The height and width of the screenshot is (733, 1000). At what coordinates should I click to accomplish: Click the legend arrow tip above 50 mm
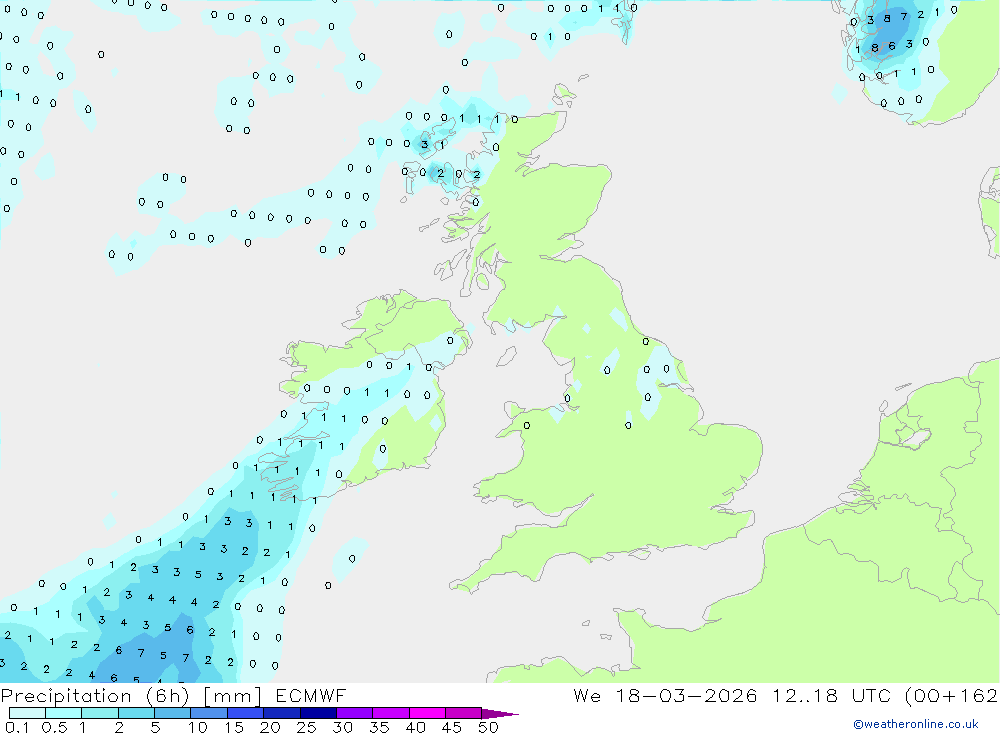click(499, 713)
